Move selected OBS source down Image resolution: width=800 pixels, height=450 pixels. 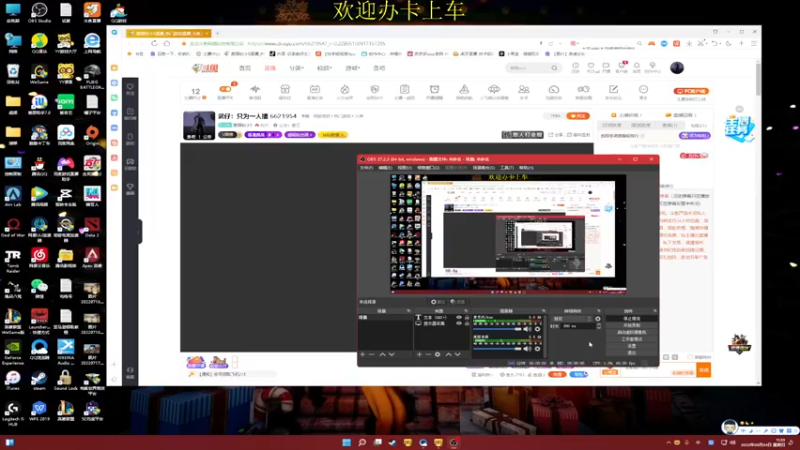tap(458, 354)
